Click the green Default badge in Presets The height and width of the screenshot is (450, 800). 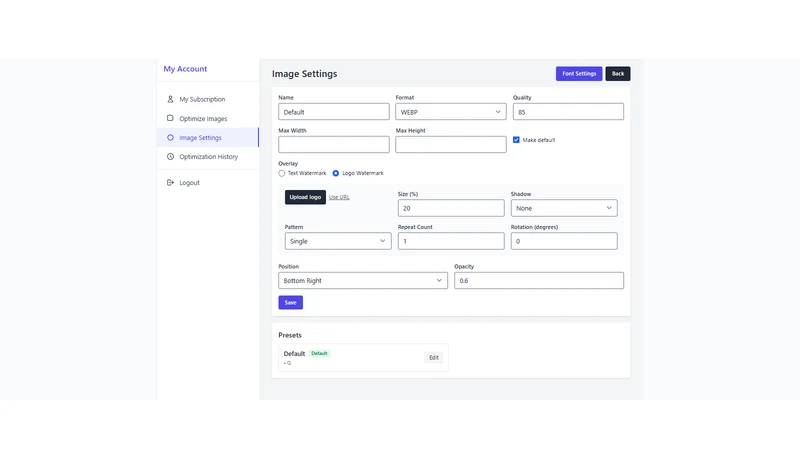[319, 353]
